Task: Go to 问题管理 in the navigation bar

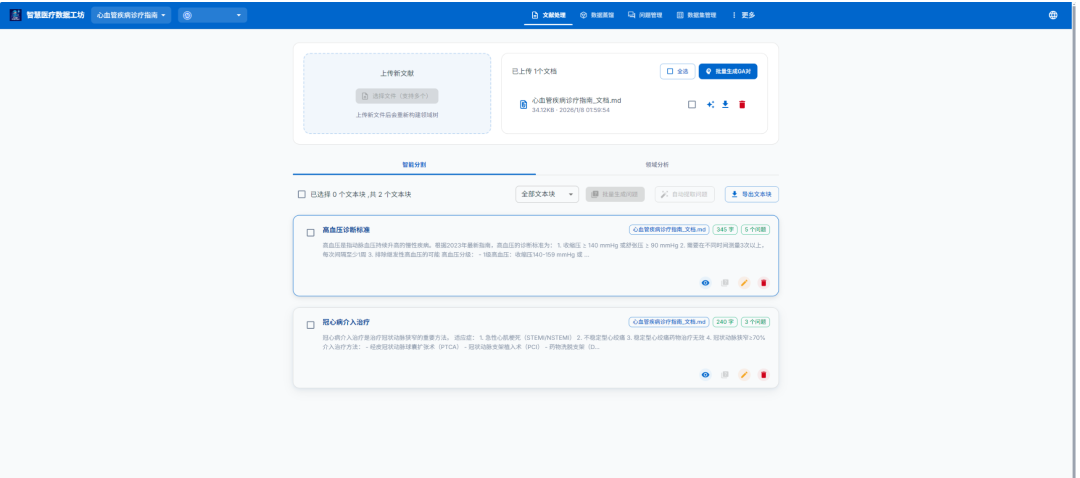Action: [x=645, y=15]
